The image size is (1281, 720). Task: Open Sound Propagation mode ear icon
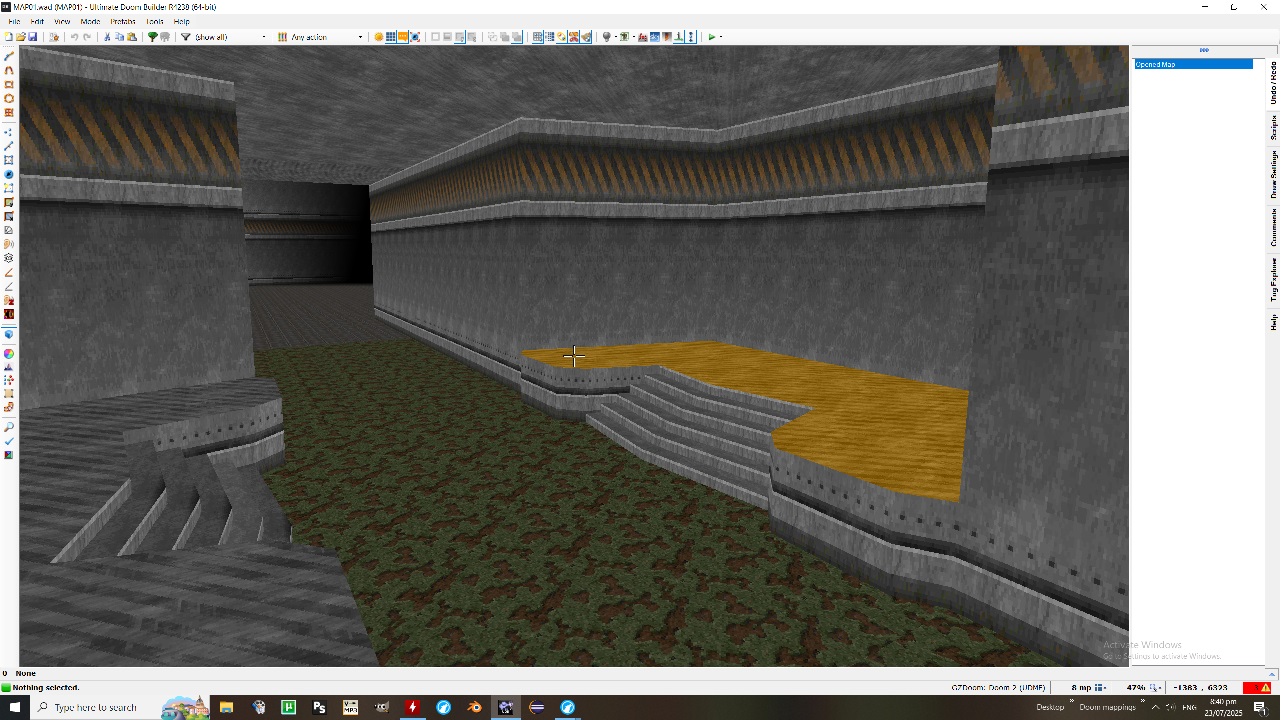[9, 244]
